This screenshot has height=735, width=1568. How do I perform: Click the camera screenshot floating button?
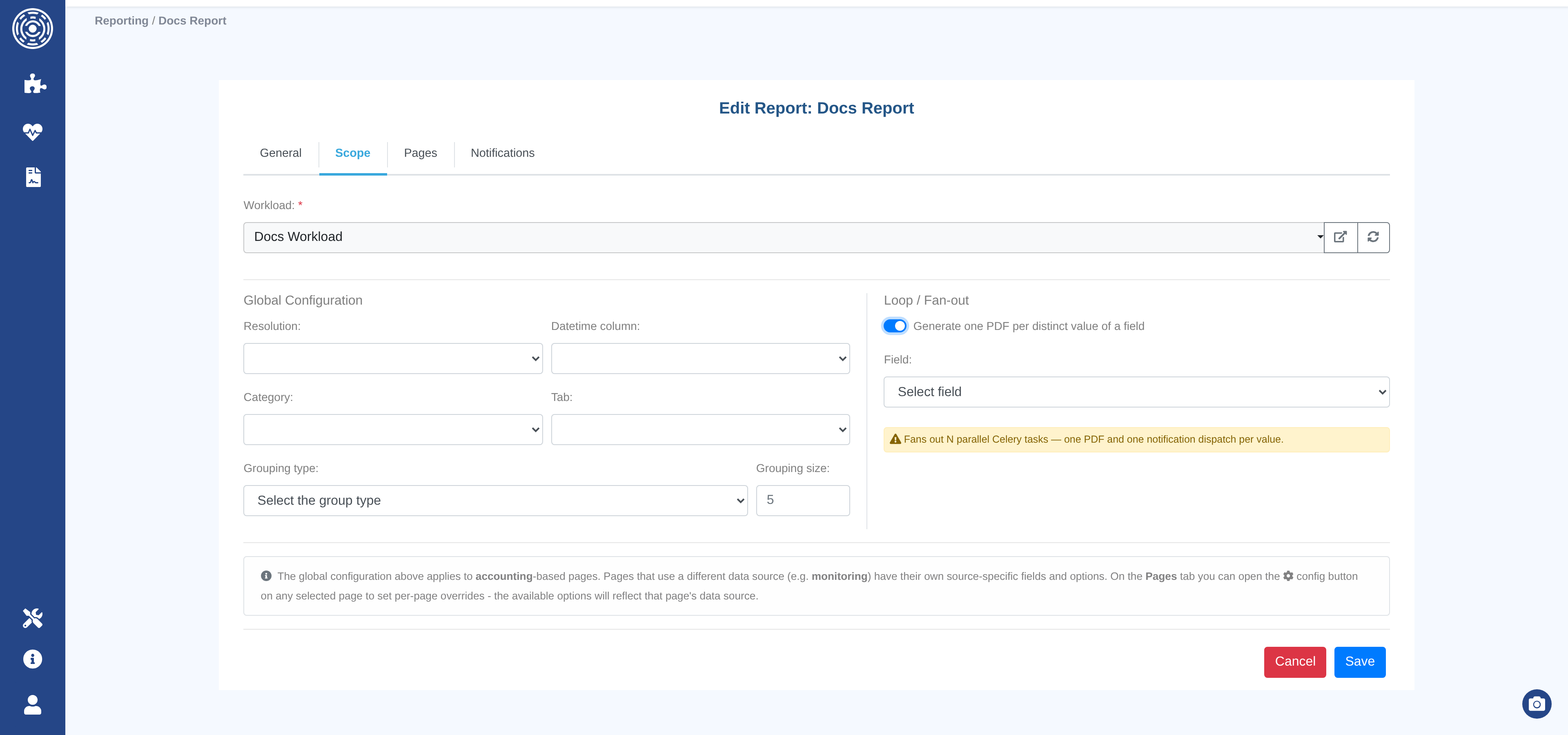tap(1536, 704)
